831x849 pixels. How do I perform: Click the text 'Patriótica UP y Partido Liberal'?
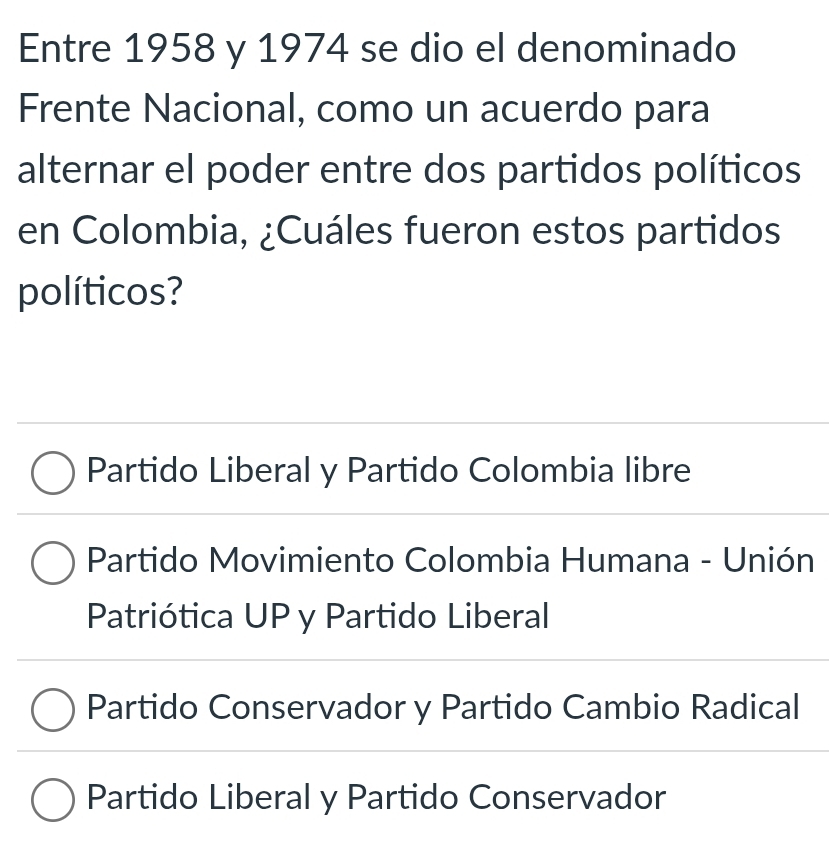[318, 616]
